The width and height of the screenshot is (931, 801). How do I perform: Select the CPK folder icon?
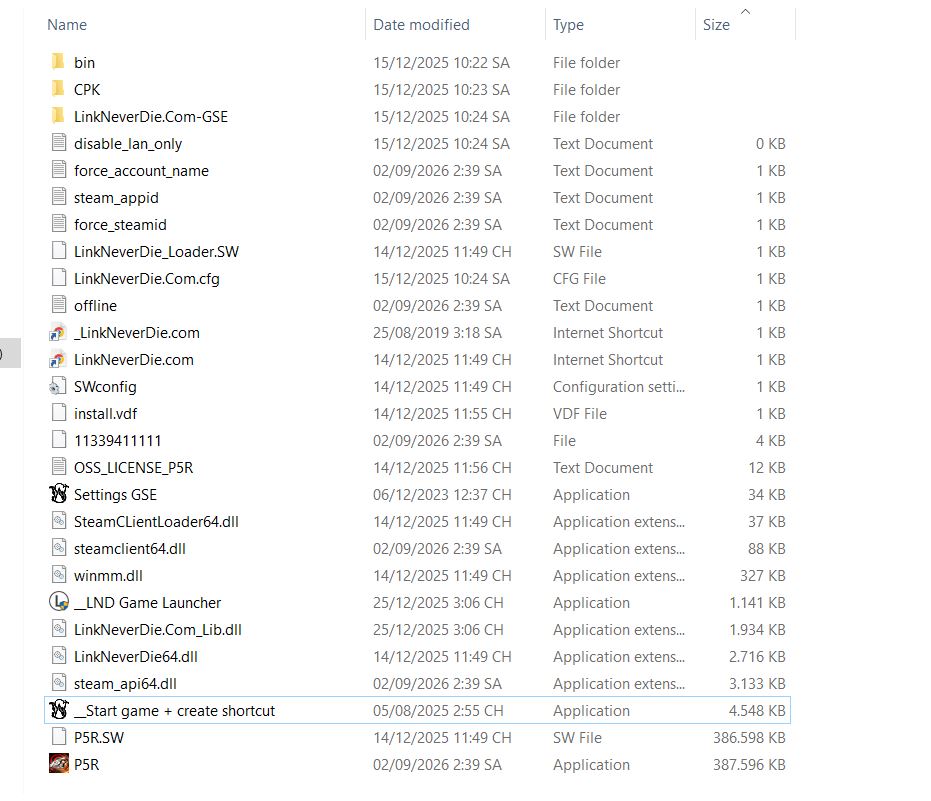(x=58, y=89)
